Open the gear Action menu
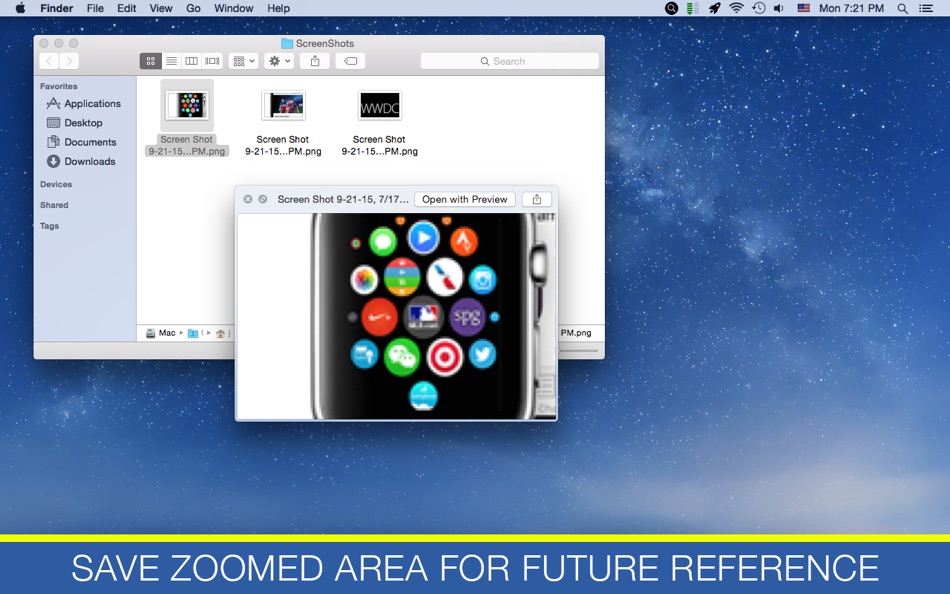Image resolution: width=950 pixels, height=594 pixels. click(279, 61)
